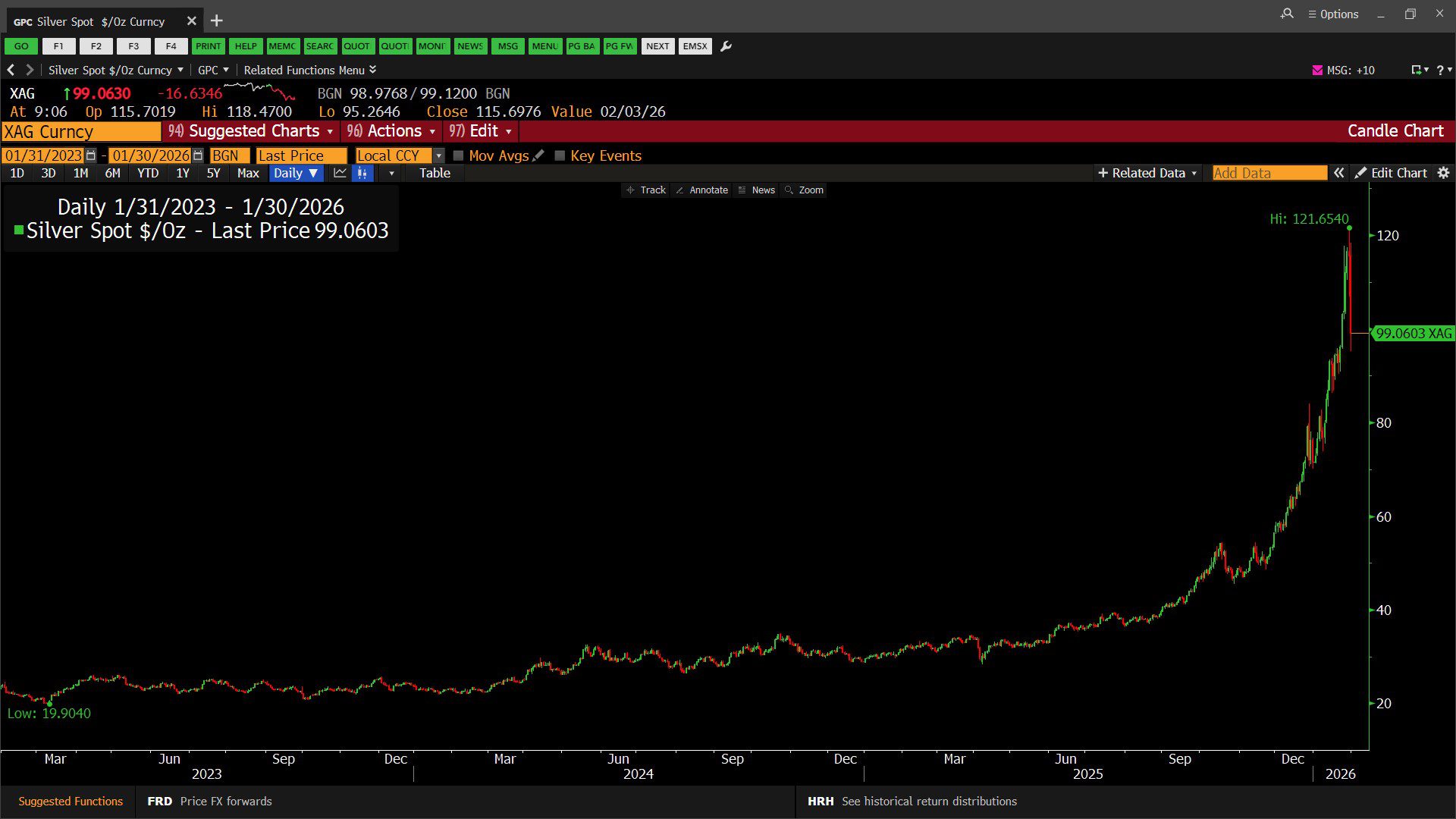The height and width of the screenshot is (819, 1456).
Task: Open the GPC function dropdown
Action: (x=213, y=70)
